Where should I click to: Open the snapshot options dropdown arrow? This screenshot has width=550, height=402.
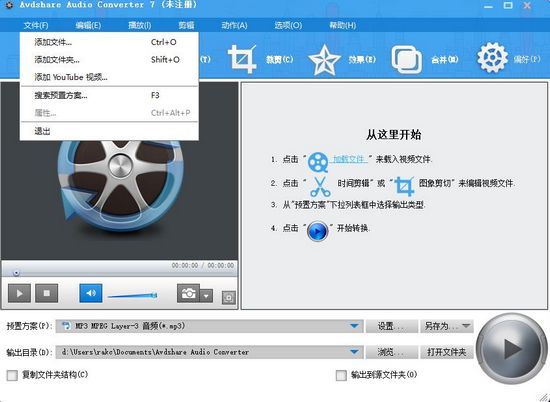[206, 296]
